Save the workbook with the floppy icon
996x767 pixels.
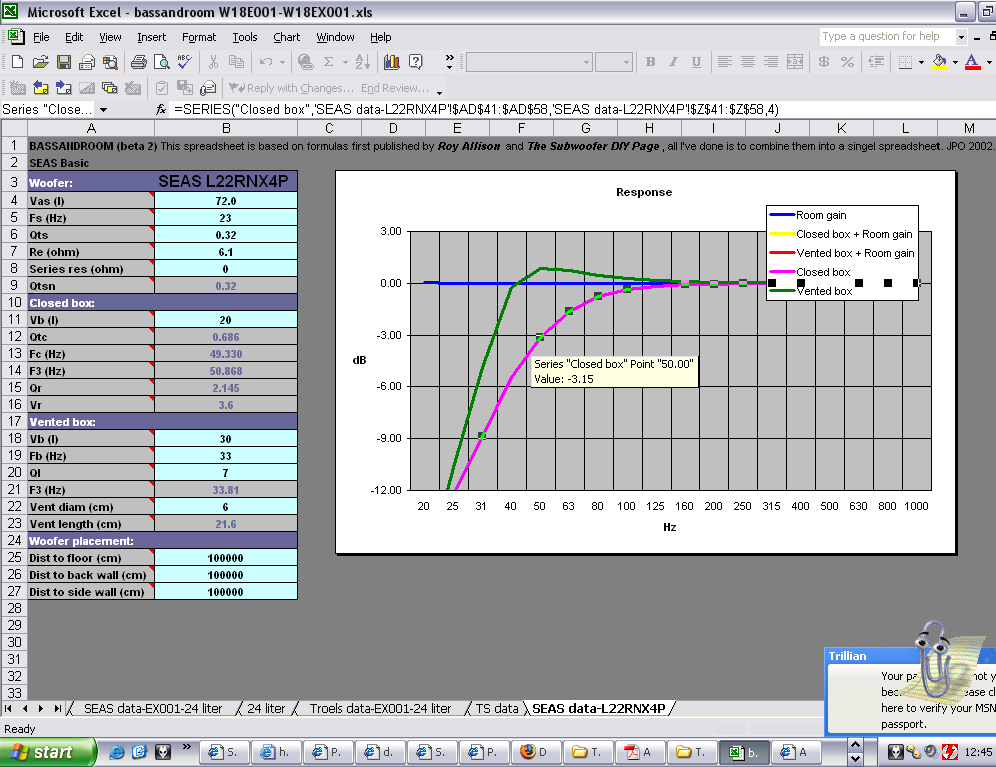(x=64, y=62)
